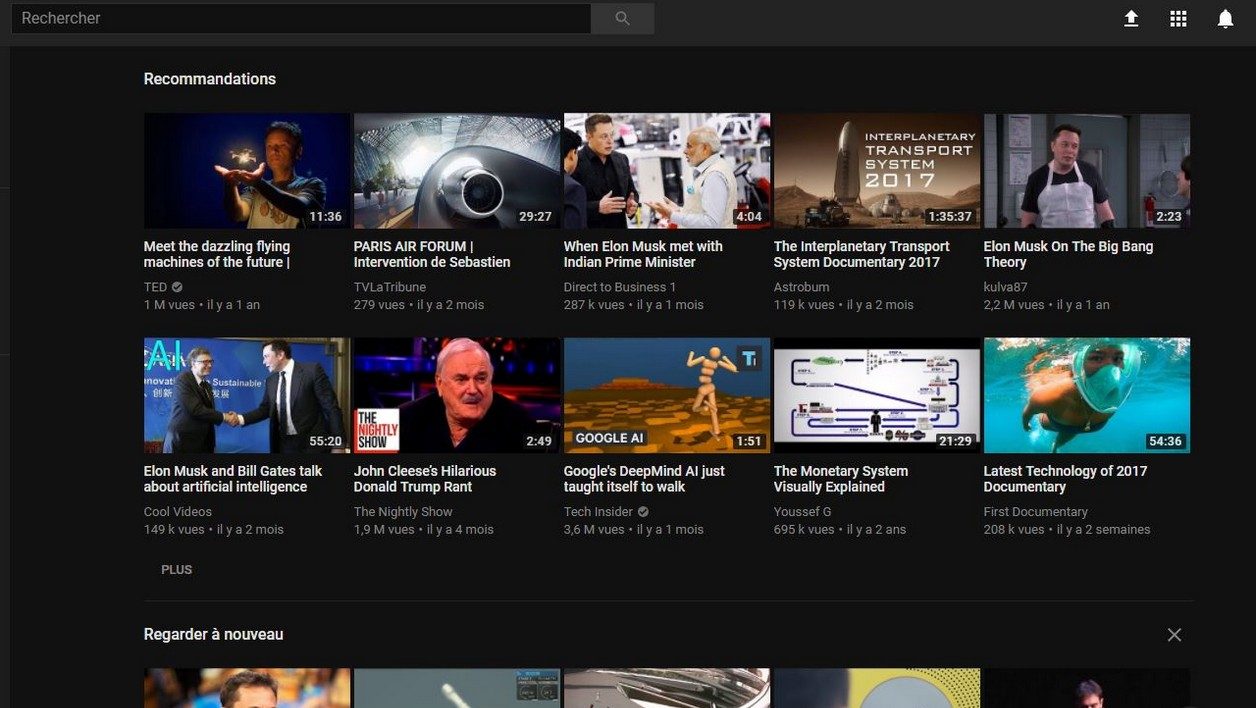Go to the Tech Insider channel

(x=598, y=512)
